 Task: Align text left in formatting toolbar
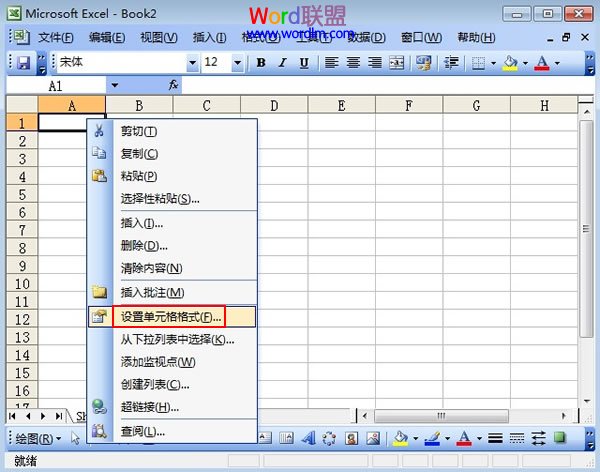point(332,62)
